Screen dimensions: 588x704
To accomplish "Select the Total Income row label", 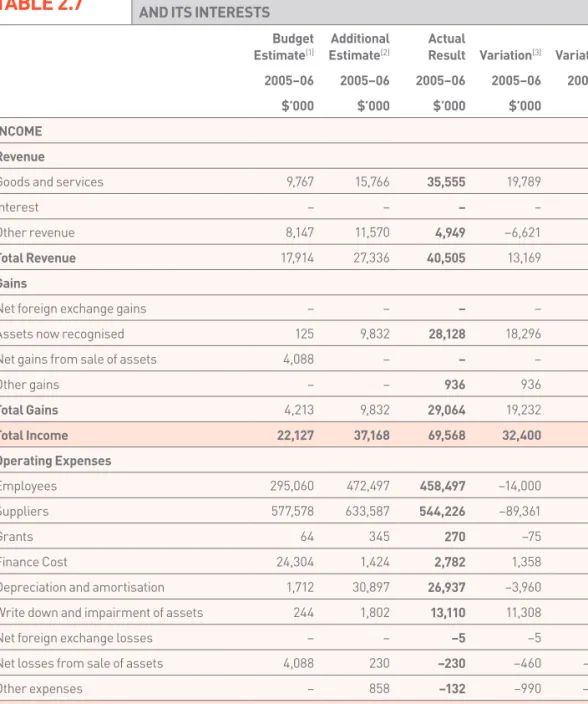I will pos(34,435).
